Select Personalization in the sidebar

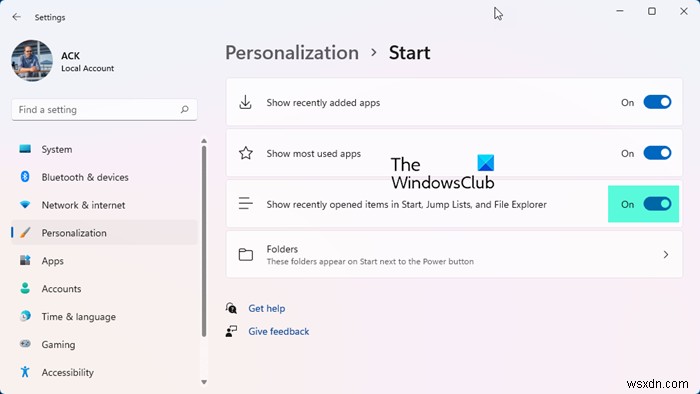point(104,233)
